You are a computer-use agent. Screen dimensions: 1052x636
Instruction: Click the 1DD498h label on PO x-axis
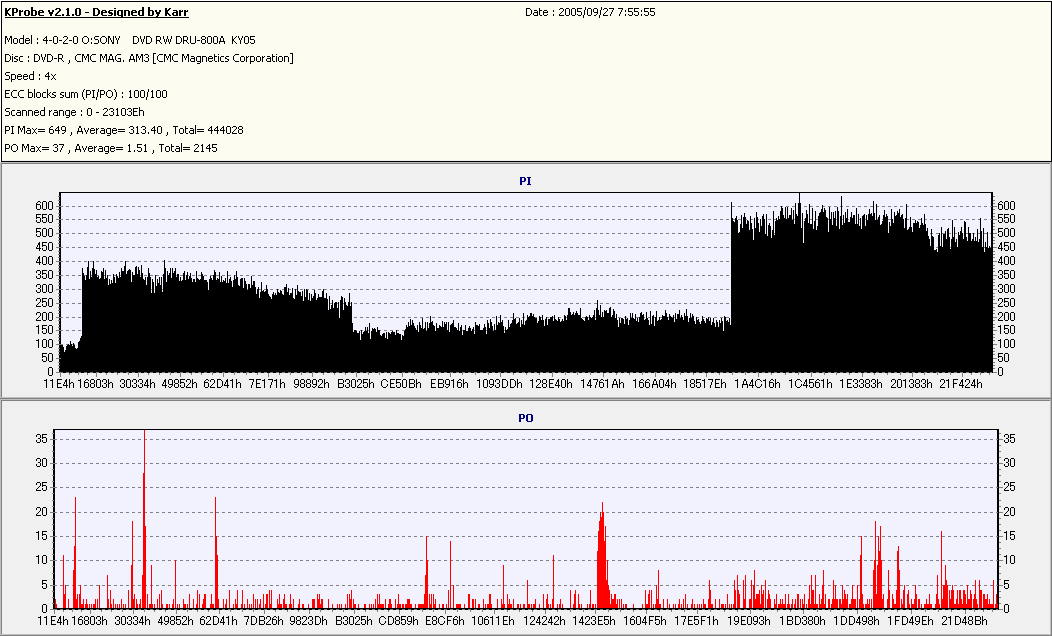tap(855, 621)
